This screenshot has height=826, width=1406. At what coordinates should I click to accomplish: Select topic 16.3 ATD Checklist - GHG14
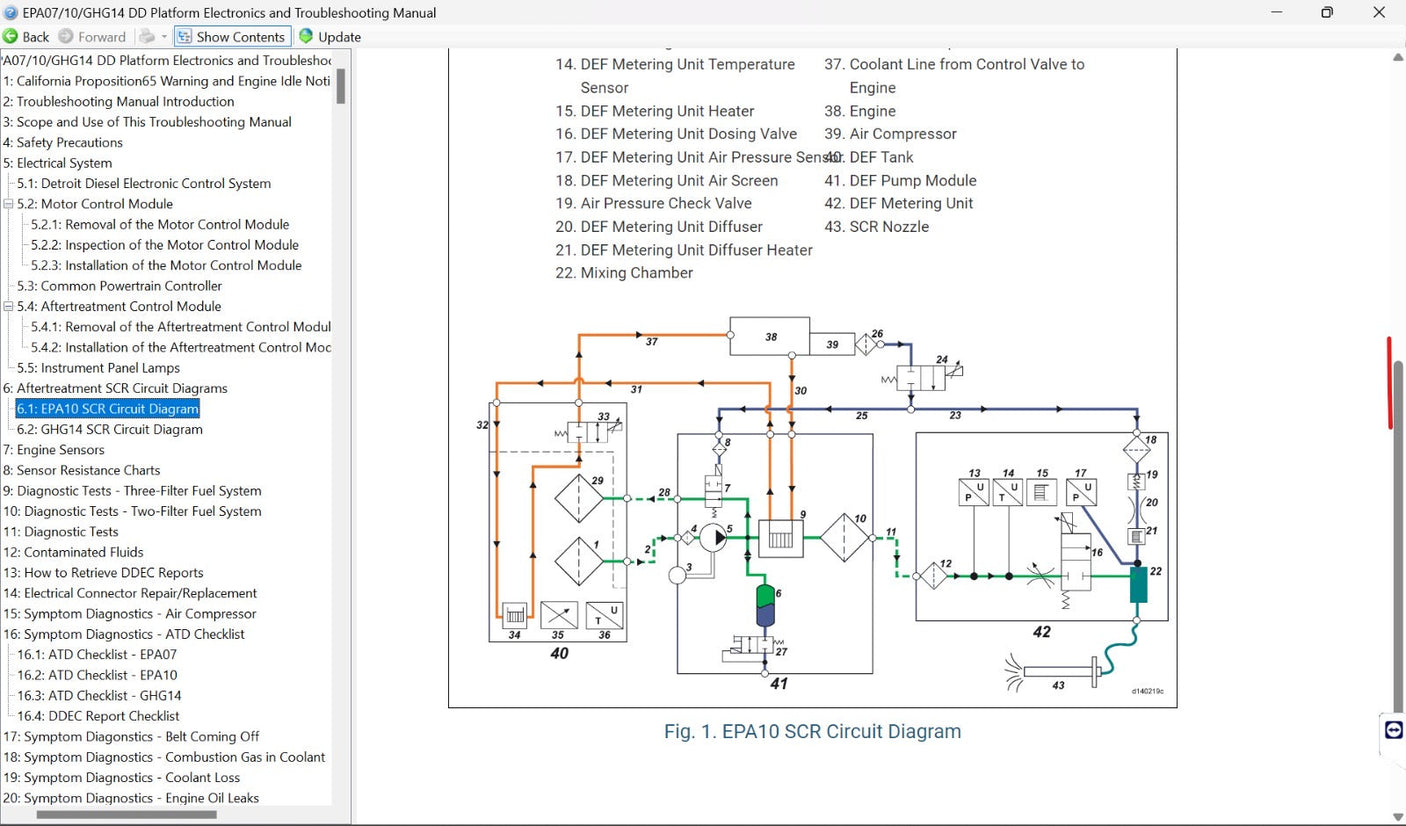[x=100, y=695]
